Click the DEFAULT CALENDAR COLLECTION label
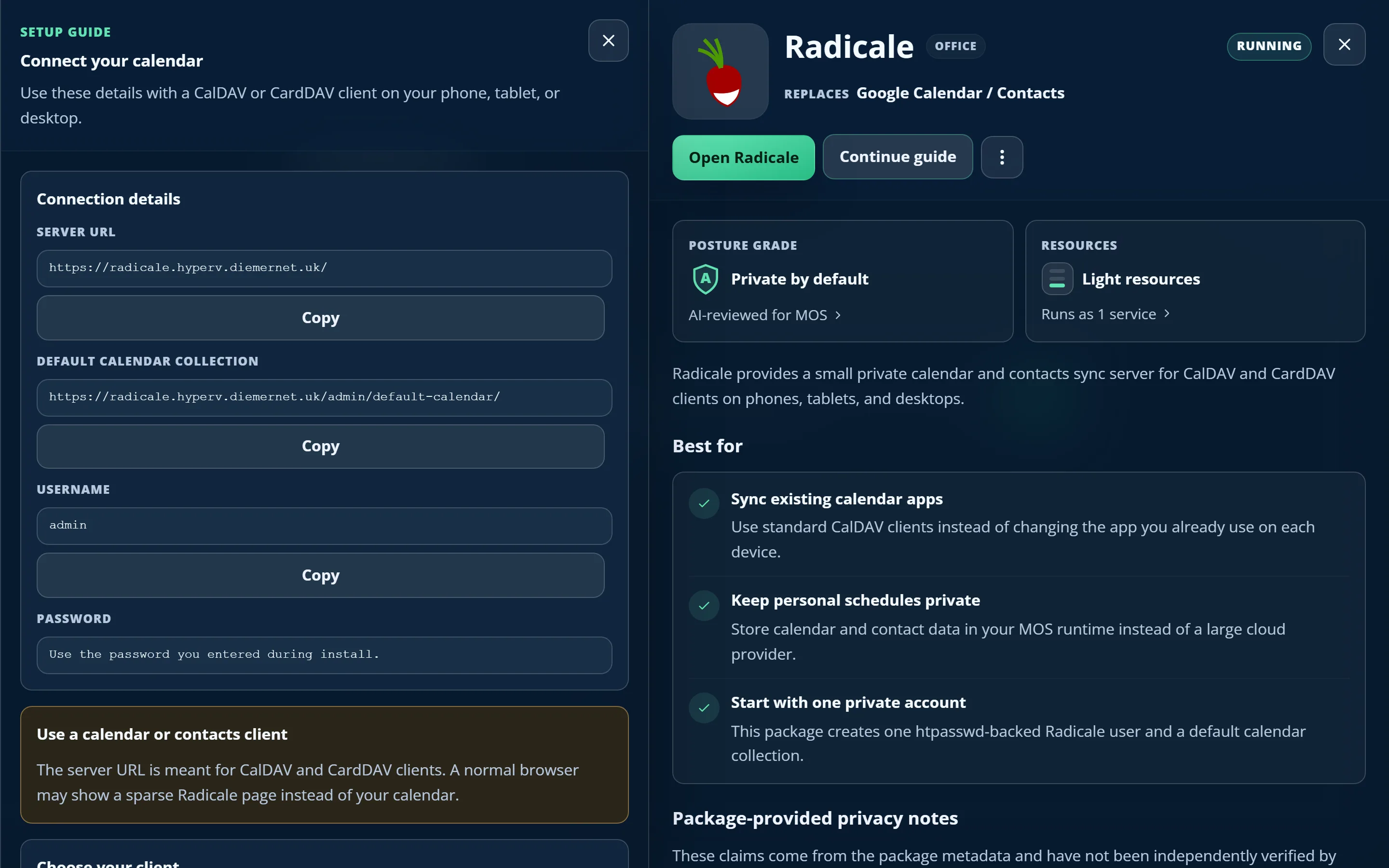 [148, 361]
